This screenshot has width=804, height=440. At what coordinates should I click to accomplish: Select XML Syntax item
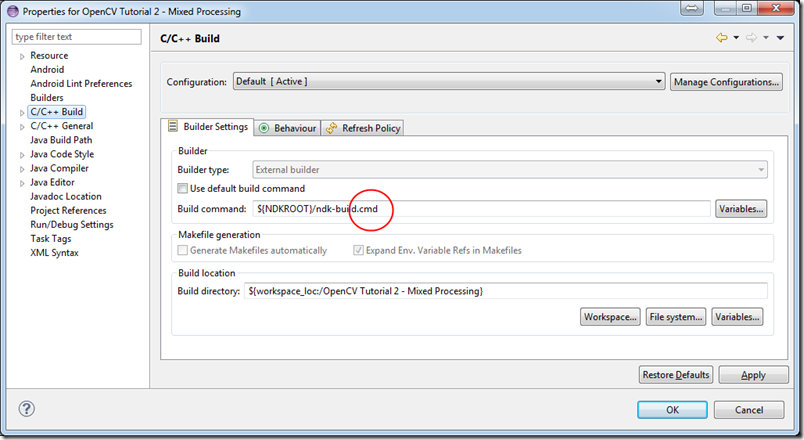click(54, 253)
